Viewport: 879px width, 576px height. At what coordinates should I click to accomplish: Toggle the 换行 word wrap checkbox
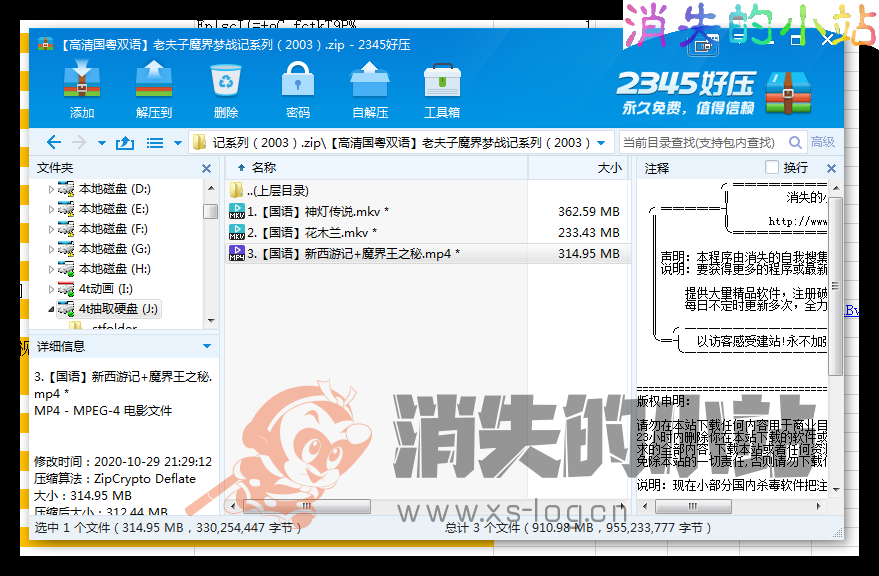(772, 167)
